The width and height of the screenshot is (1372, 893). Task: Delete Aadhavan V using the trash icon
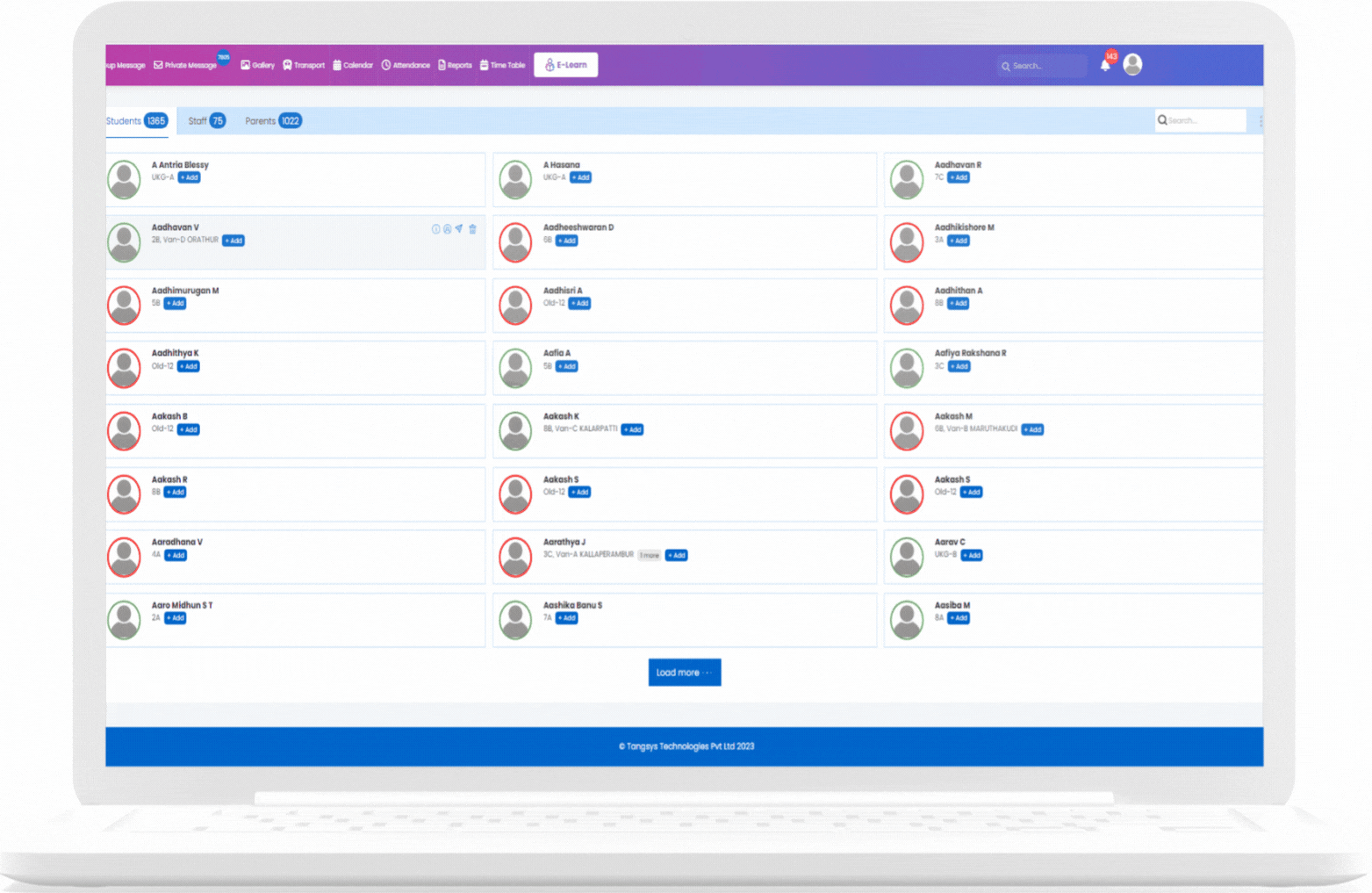point(472,229)
